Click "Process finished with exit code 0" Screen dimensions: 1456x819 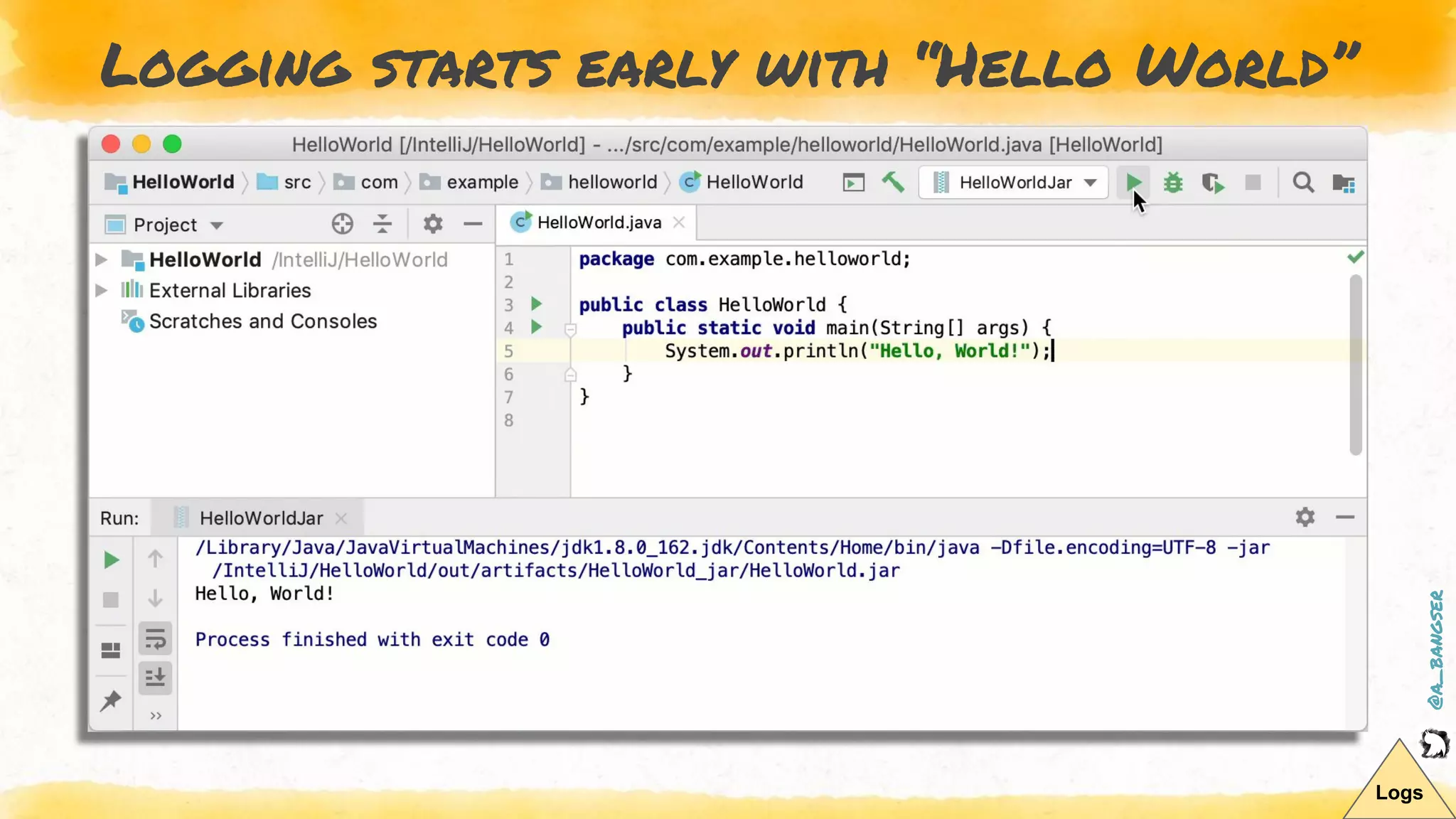373,640
